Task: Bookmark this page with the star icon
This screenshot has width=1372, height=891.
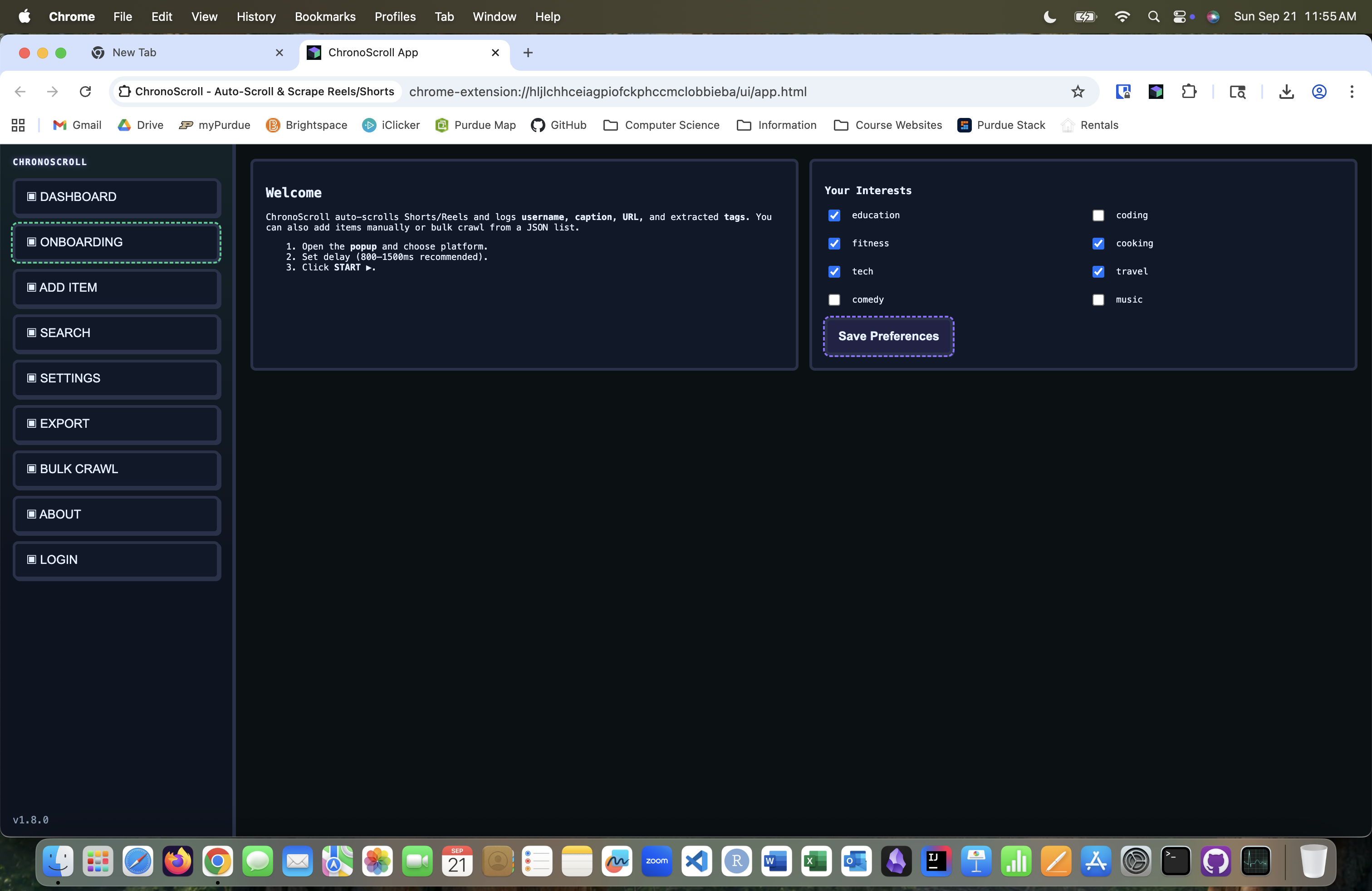Action: [x=1078, y=92]
